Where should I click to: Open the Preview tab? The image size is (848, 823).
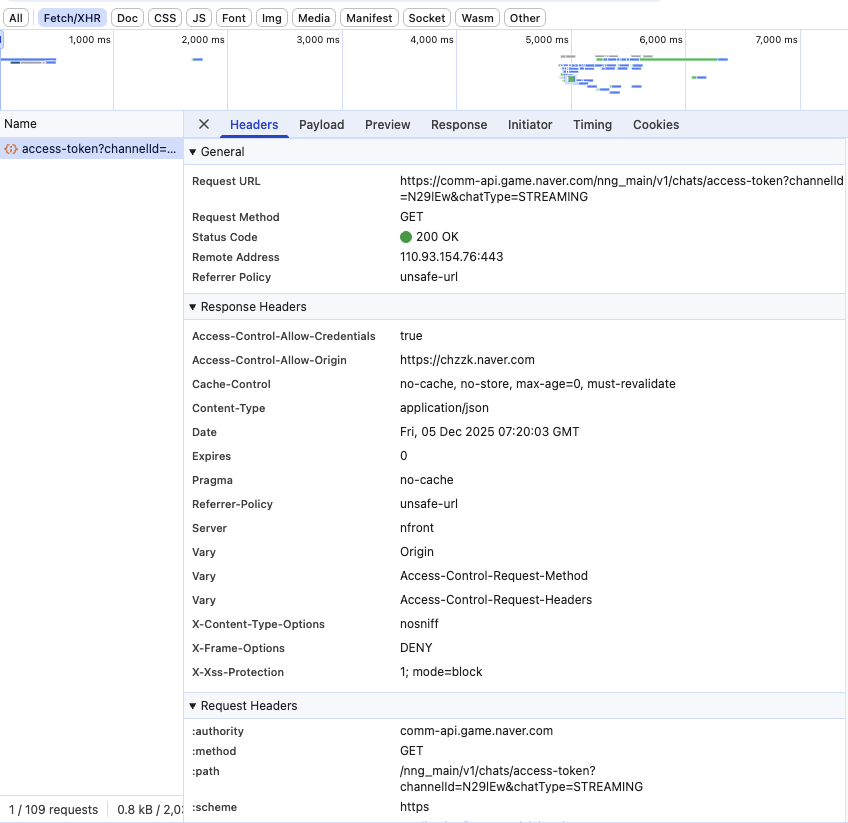pos(387,125)
